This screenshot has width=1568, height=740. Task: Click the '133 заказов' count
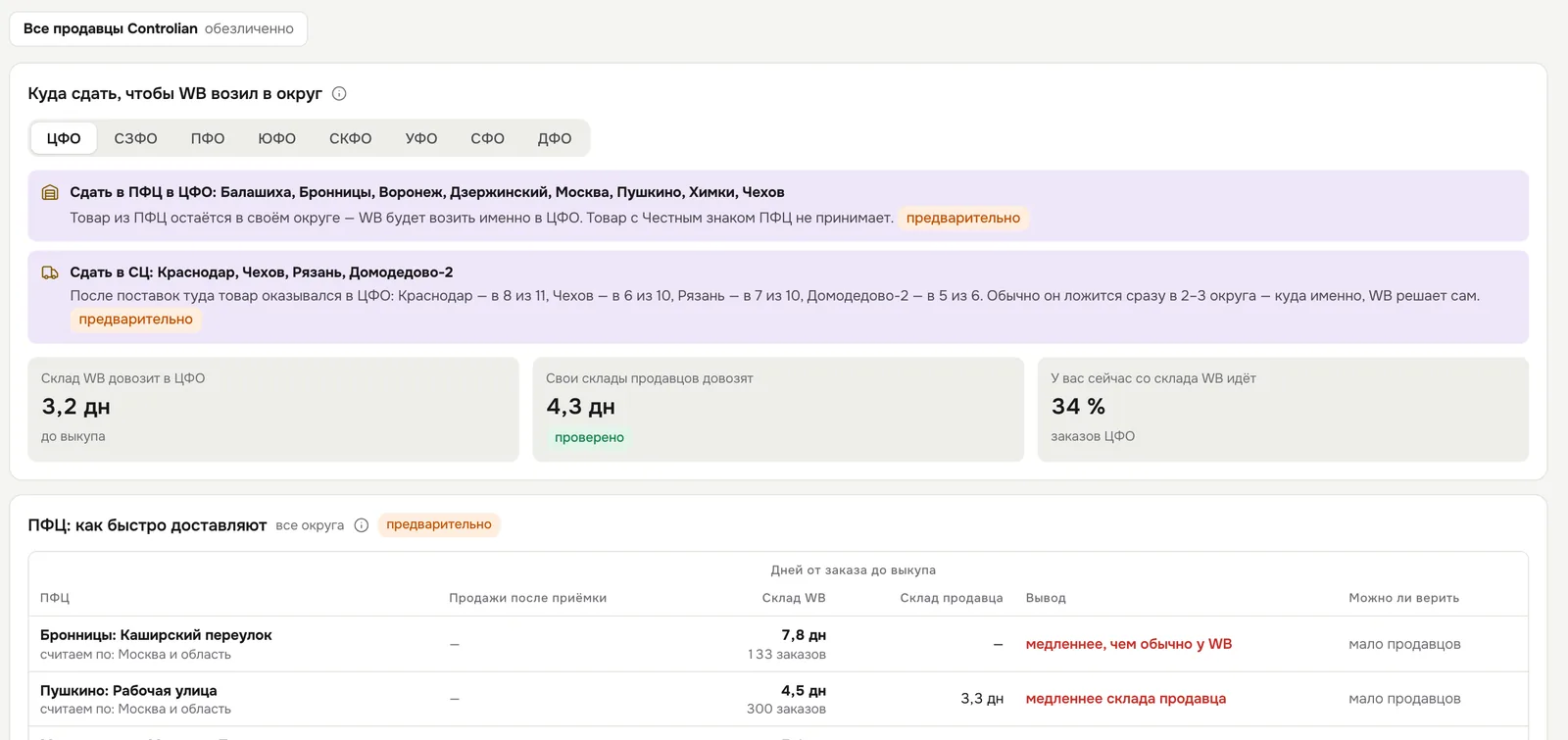pyautogui.click(x=787, y=655)
